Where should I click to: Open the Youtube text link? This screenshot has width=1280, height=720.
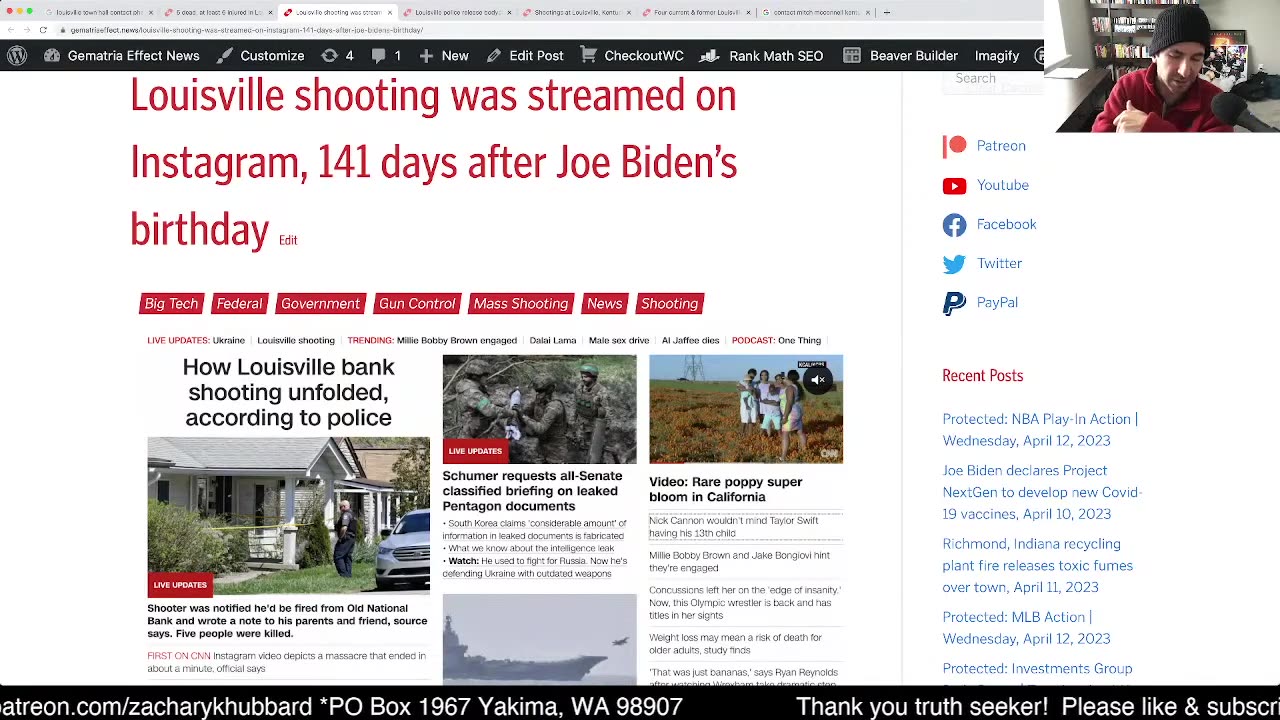point(1003,185)
